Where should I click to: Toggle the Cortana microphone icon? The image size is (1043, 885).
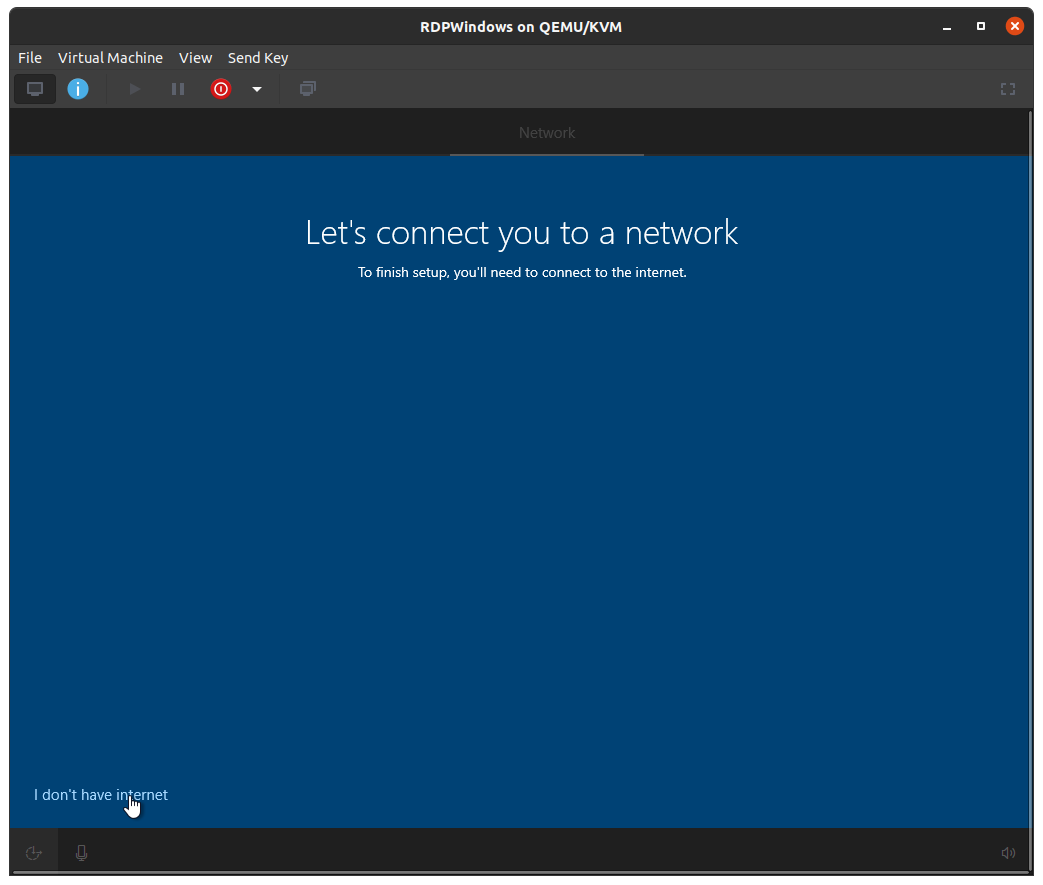pyautogui.click(x=82, y=853)
